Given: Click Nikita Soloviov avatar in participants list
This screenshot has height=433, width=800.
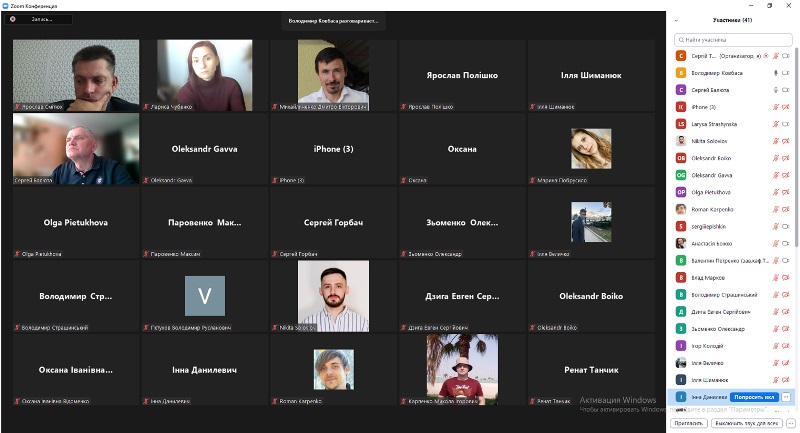Looking at the screenshot, I should 681,141.
